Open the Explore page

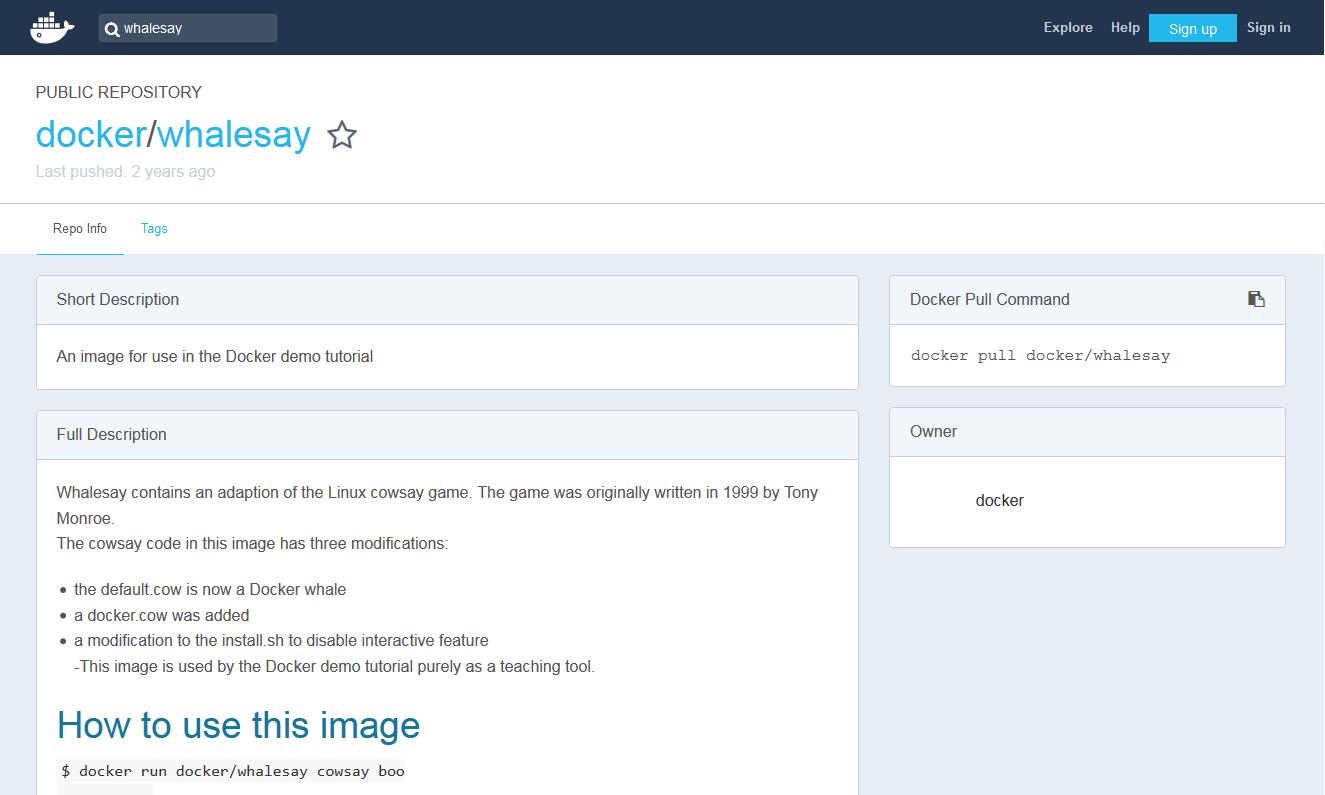[x=1067, y=28]
